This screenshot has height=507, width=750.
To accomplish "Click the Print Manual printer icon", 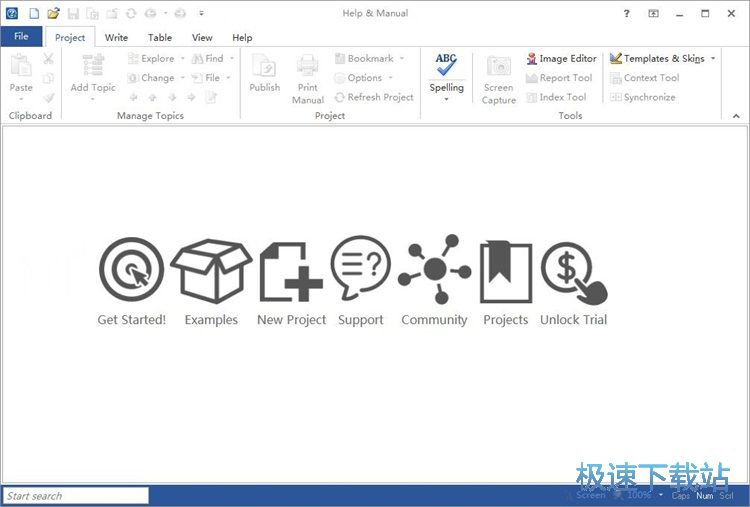I will pos(308,66).
